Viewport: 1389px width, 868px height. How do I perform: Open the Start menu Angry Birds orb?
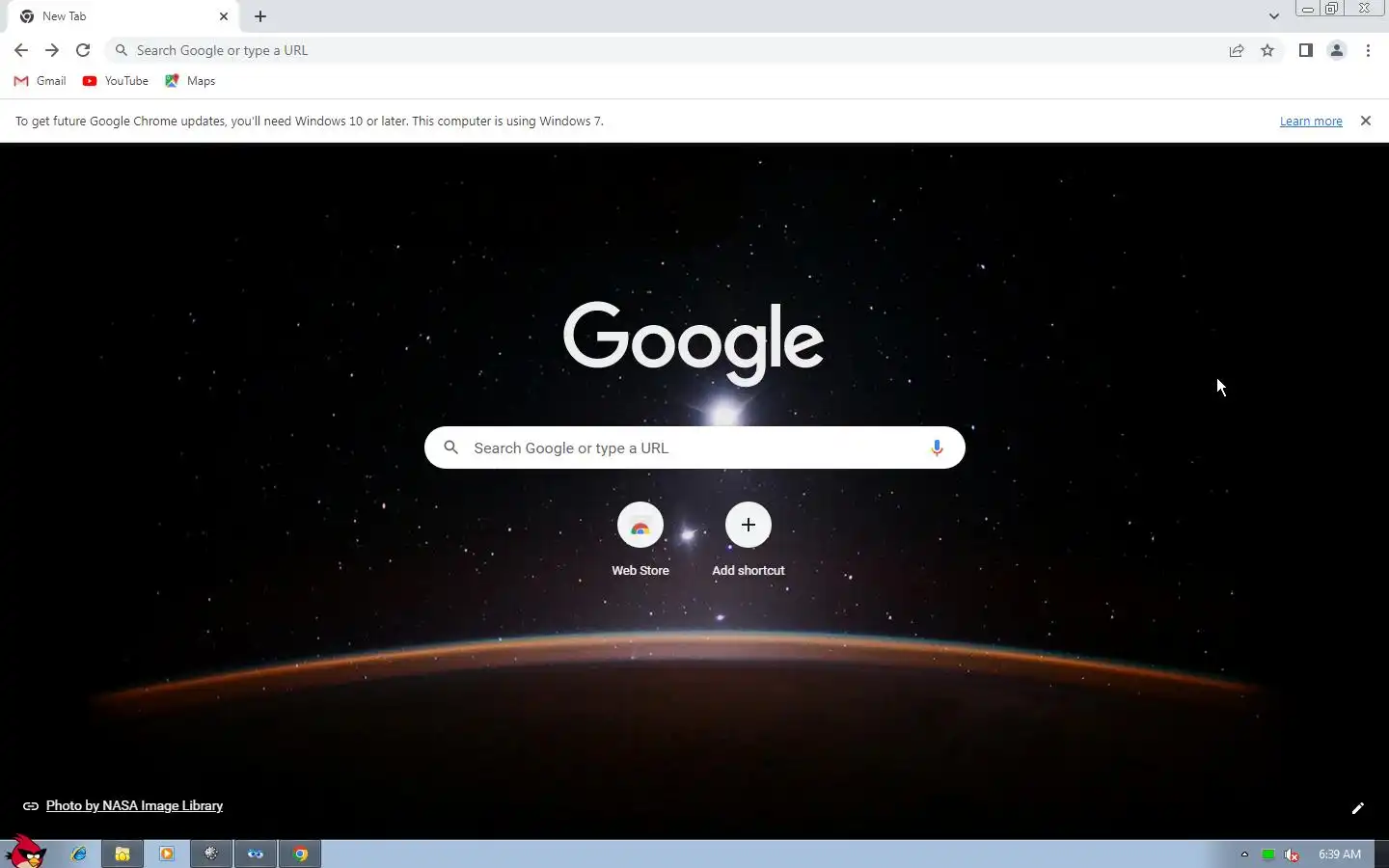(x=26, y=853)
